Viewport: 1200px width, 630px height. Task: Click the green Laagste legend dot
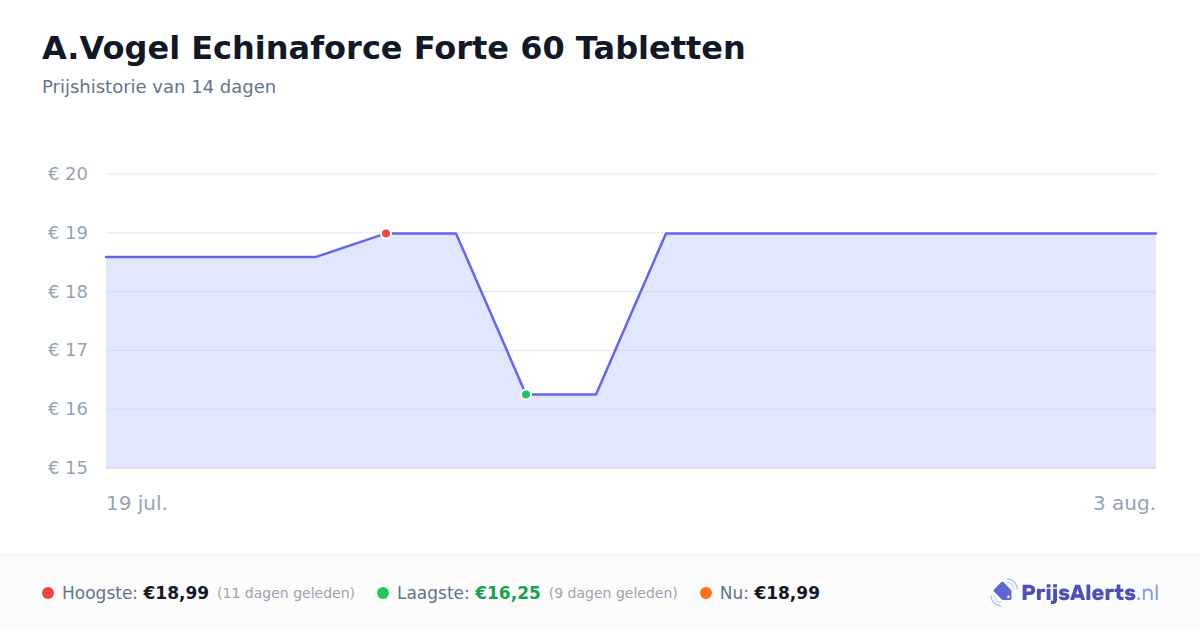(x=383, y=593)
